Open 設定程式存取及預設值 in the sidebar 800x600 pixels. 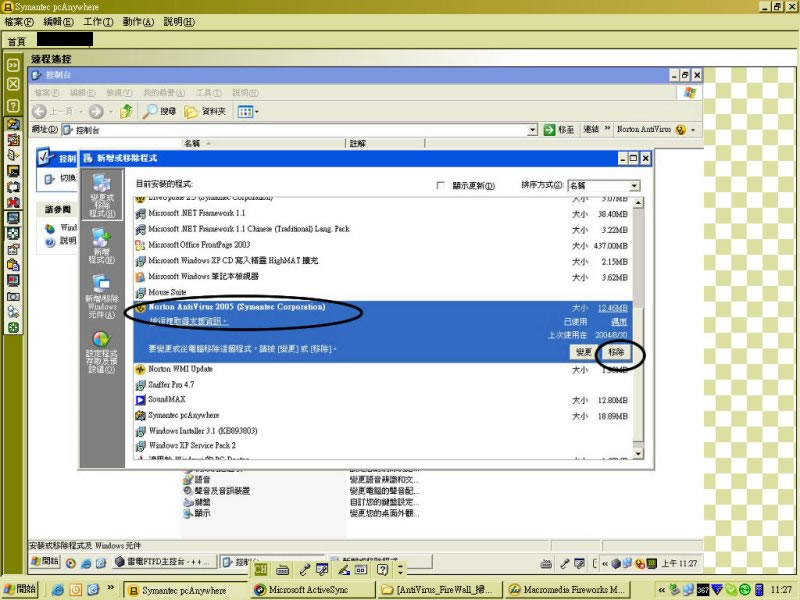tap(102, 352)
